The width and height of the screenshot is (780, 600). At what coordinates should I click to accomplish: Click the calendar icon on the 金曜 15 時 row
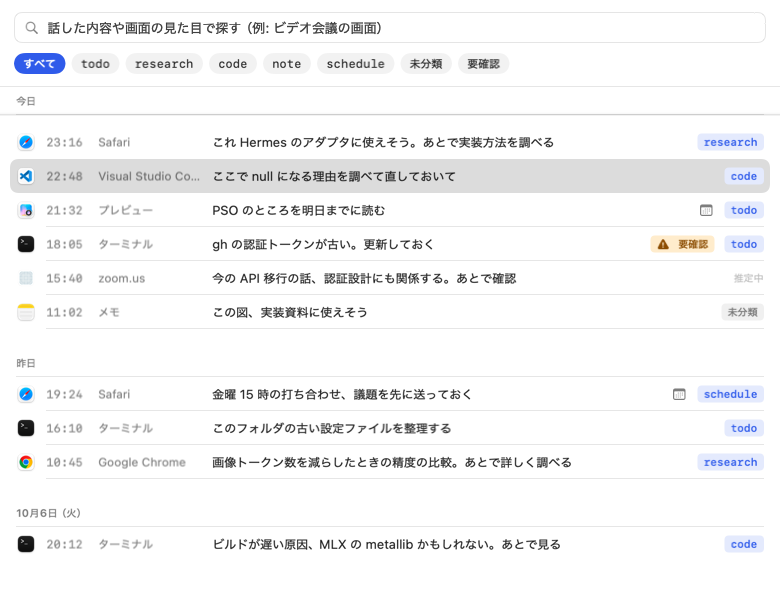point(679,394)
